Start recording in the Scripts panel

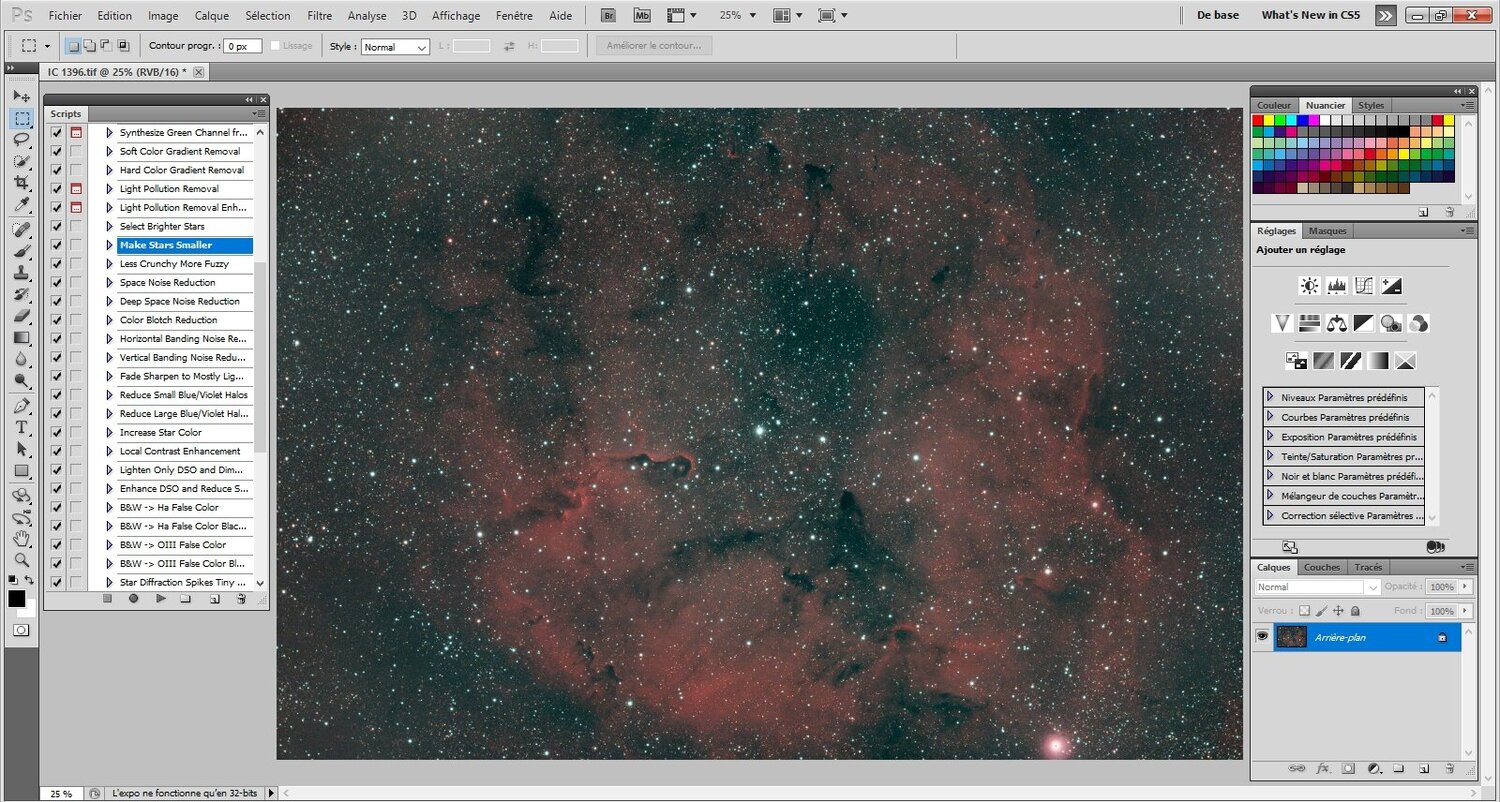133,599
